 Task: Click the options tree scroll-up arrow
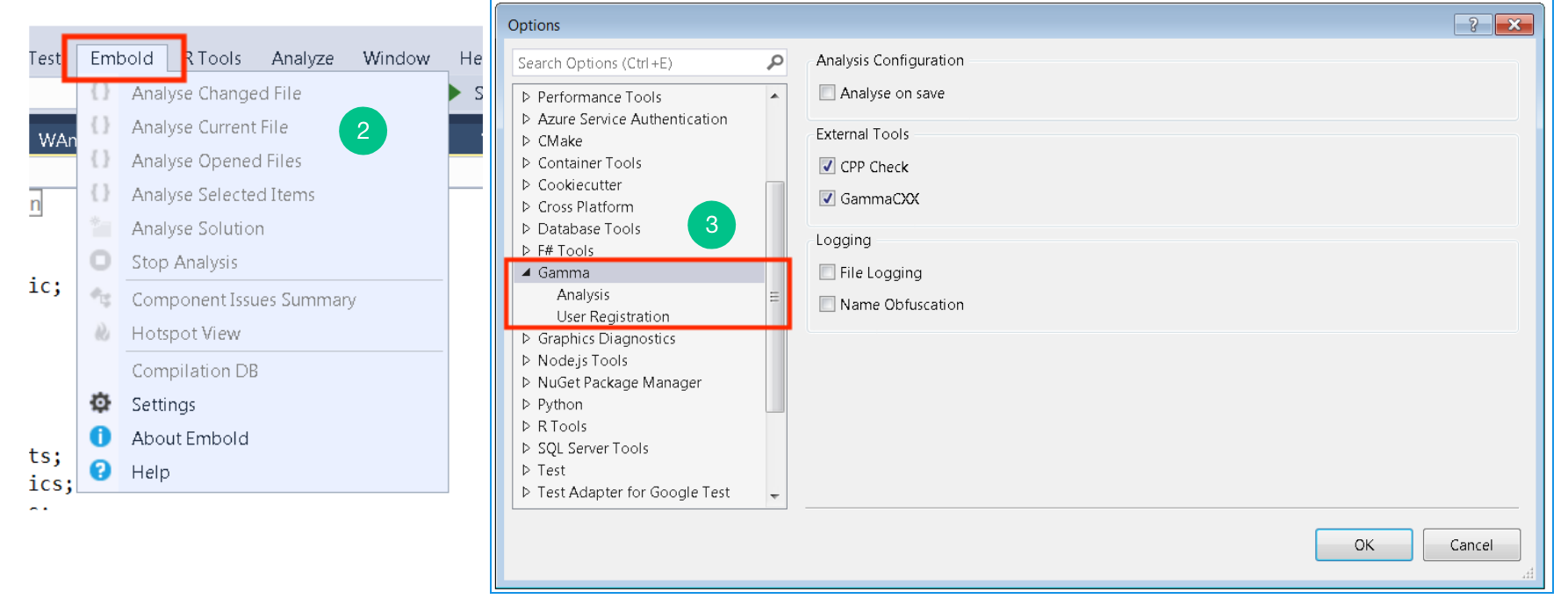774,96
